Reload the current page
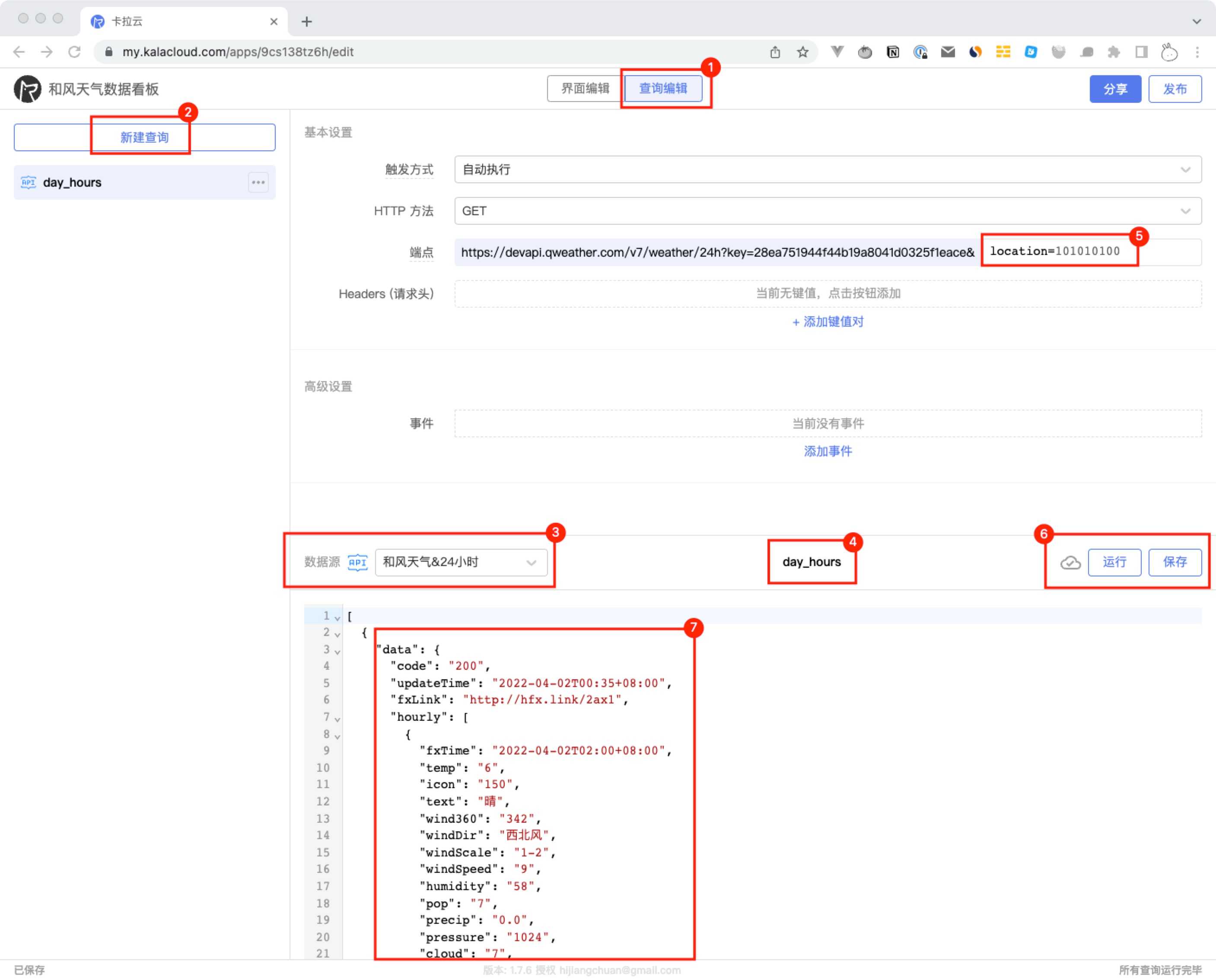The height and width of the screenshot is (980, 1216). [x=74, y=52]
